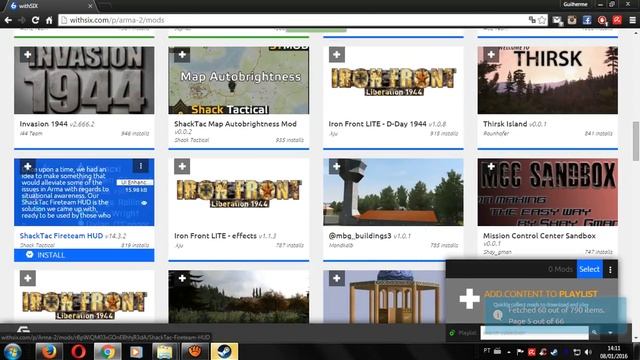Open the ShackTac Map Autobrightness Mod title
640x360 pixels.
(236, 124)
